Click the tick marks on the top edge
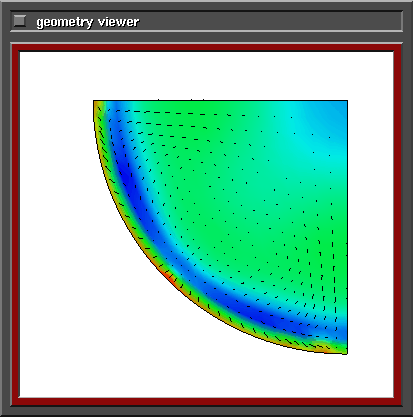The height and width of the screenshot is (417, 413). click(181, 99)
